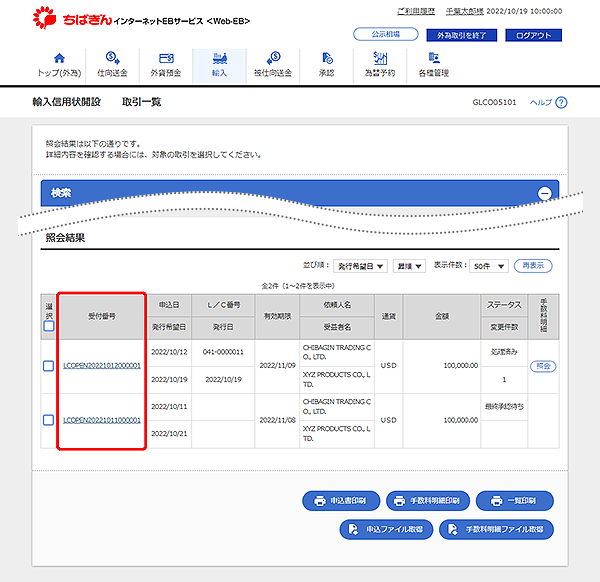Click the 金額 column header
This screenshot has width=600, height=582.
[x=442, y=316]
